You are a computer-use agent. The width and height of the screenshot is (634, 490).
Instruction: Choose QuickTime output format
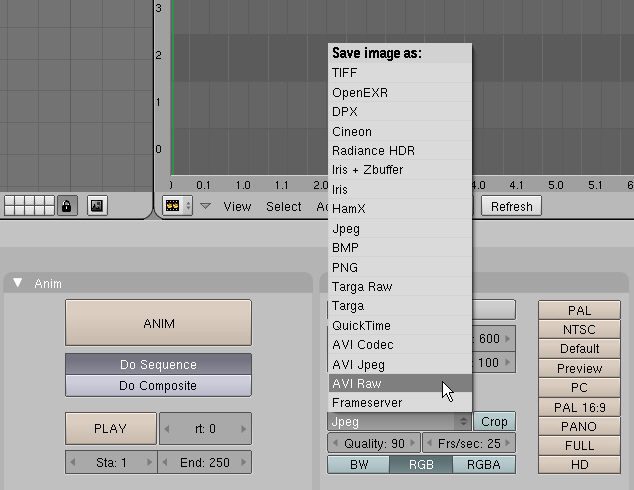(x=400, y=325)
